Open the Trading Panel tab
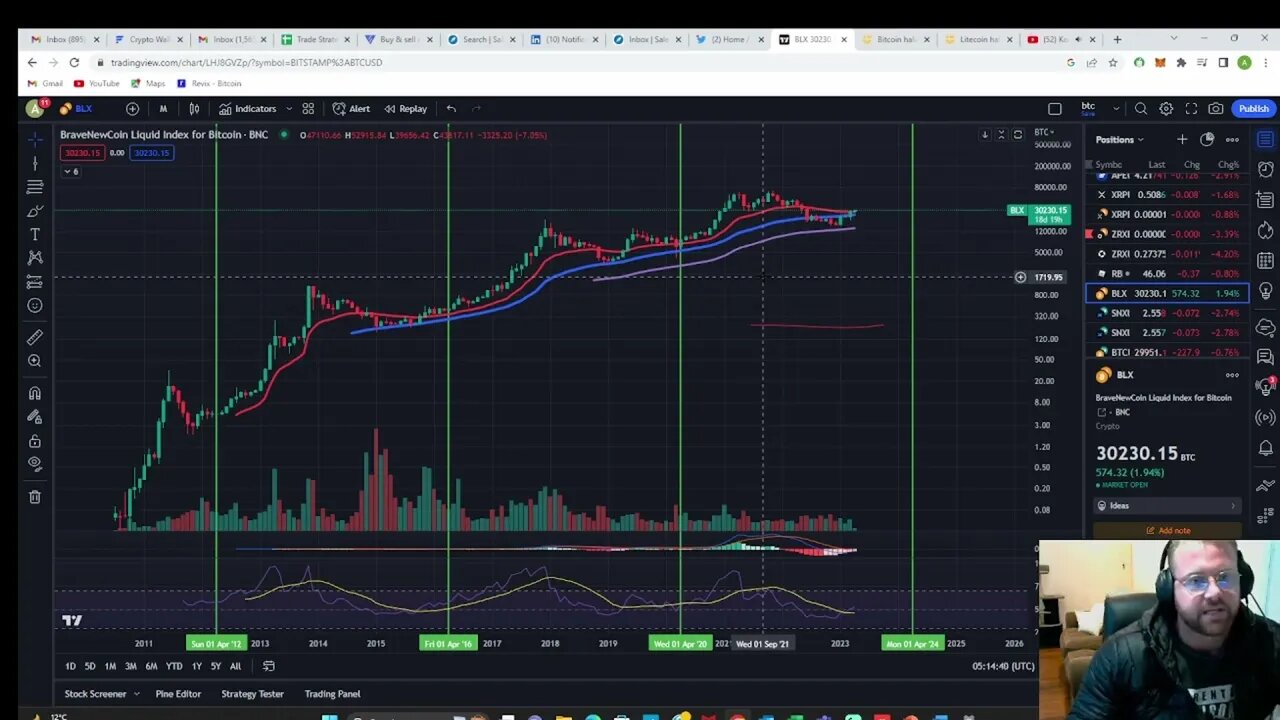 (332, 694)
